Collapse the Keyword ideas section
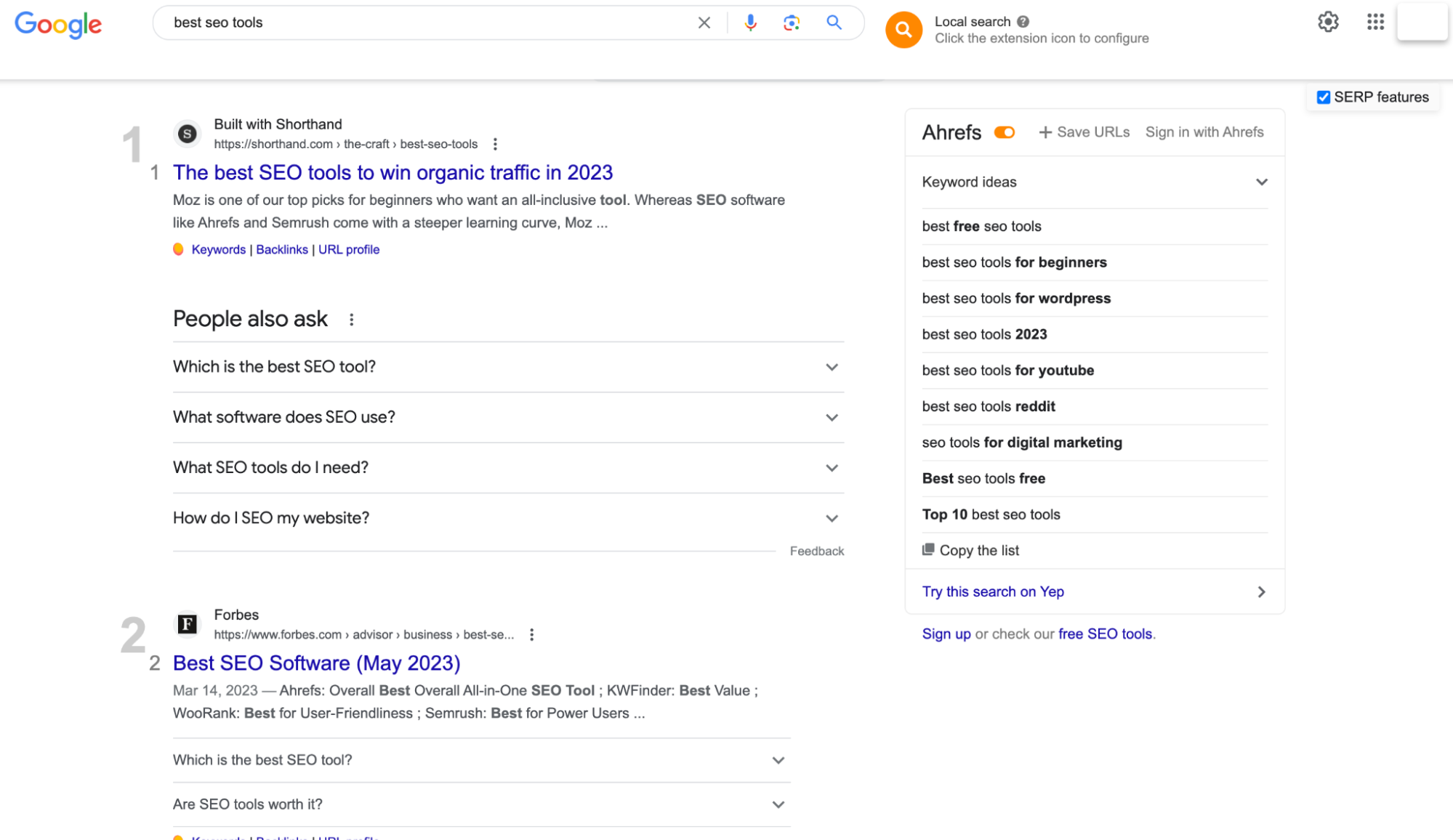 pos(1262,182)
